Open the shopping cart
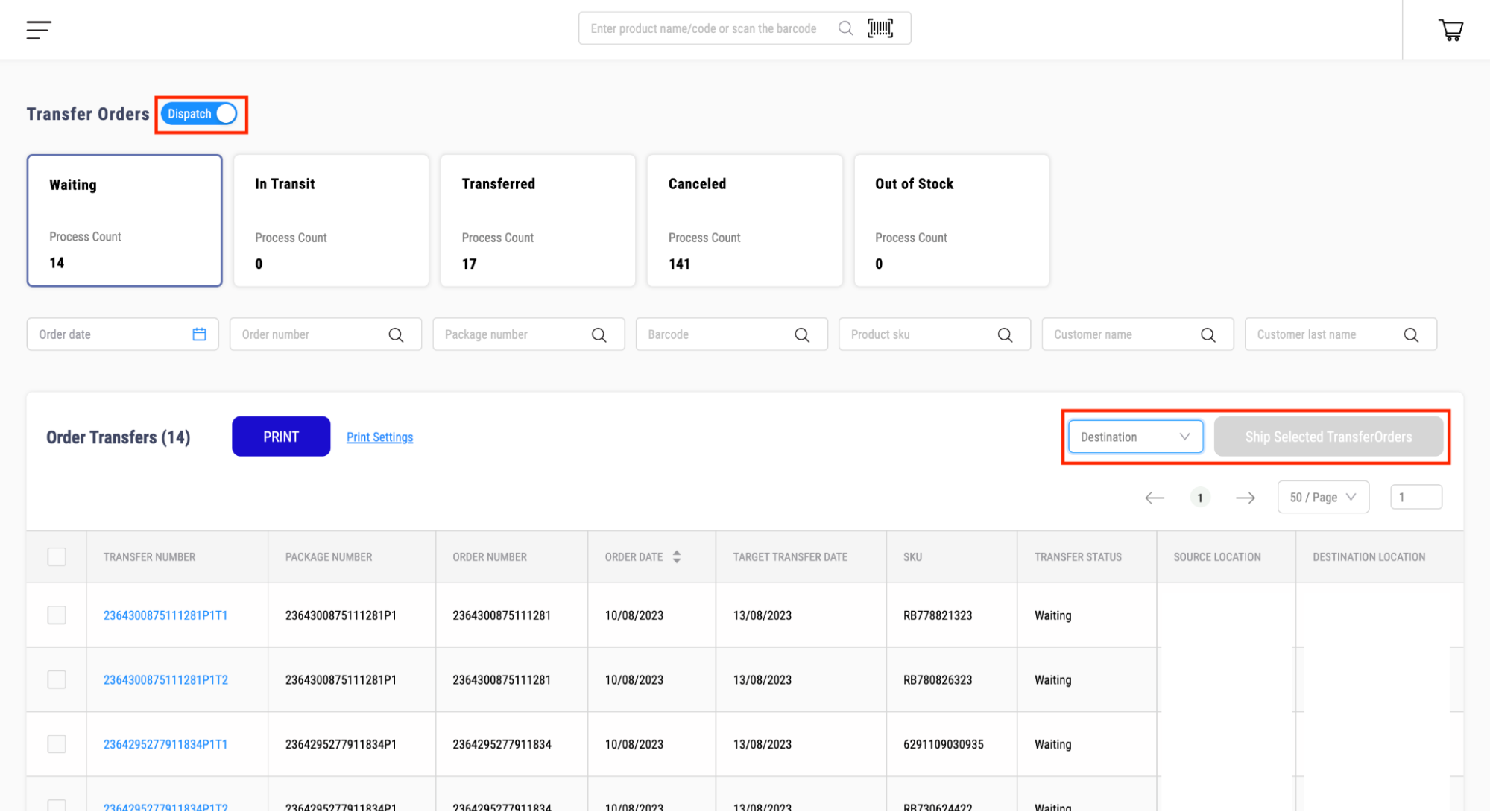Screen dimensions: 1490x812 point(1450,30)
